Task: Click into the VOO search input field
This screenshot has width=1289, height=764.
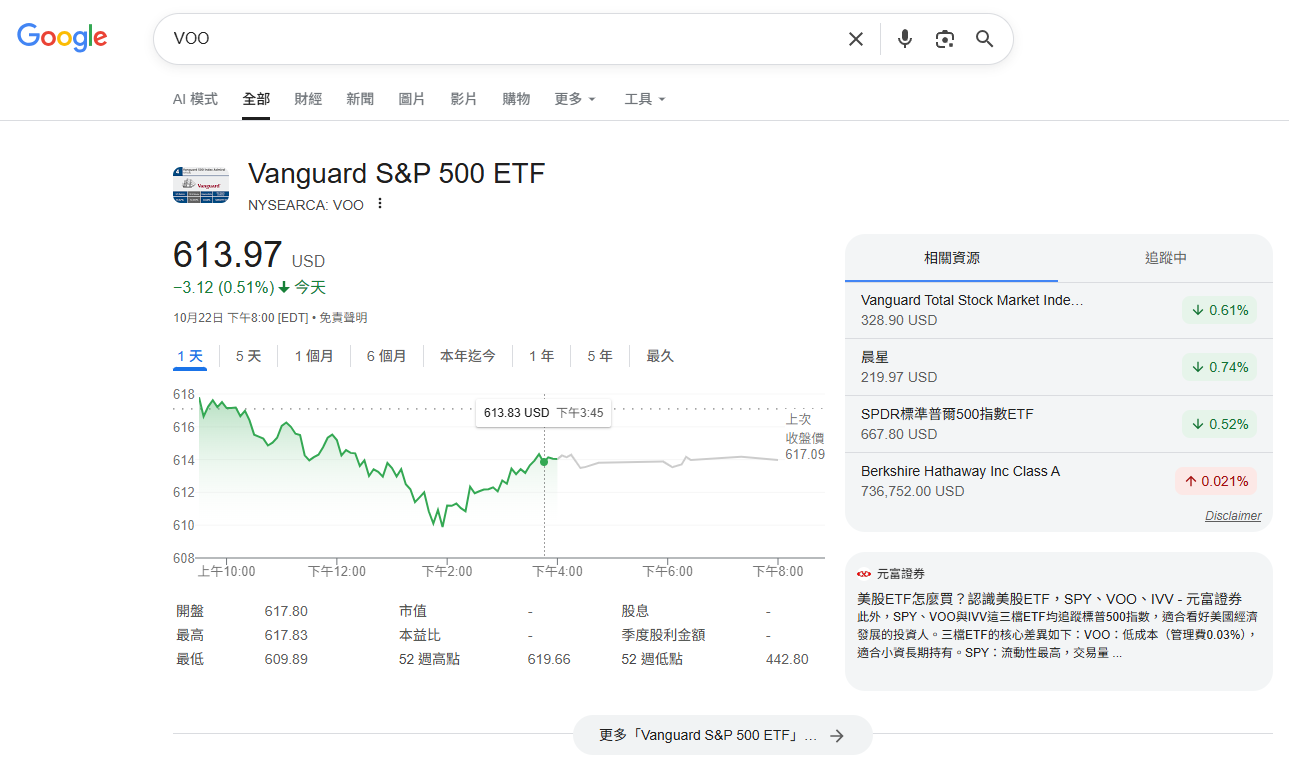Action: (500, 39)
